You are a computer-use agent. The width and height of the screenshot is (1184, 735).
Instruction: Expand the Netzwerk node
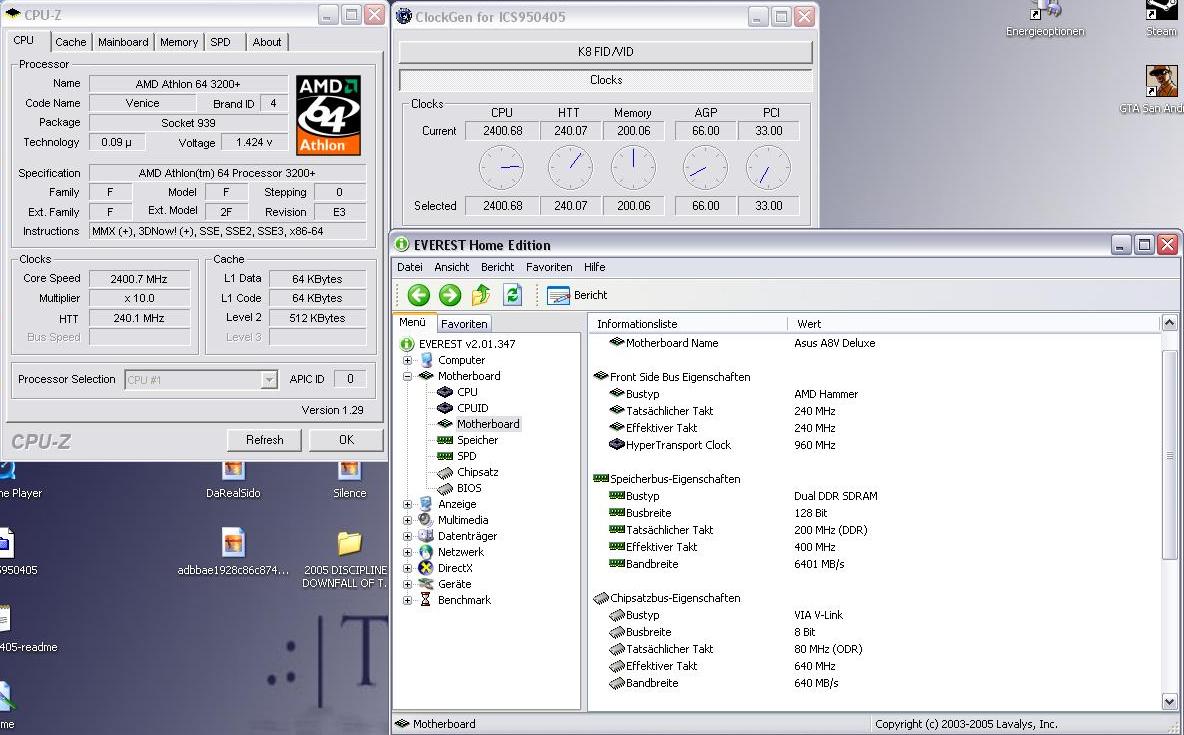pyautogui.click(x=407, y=552)
